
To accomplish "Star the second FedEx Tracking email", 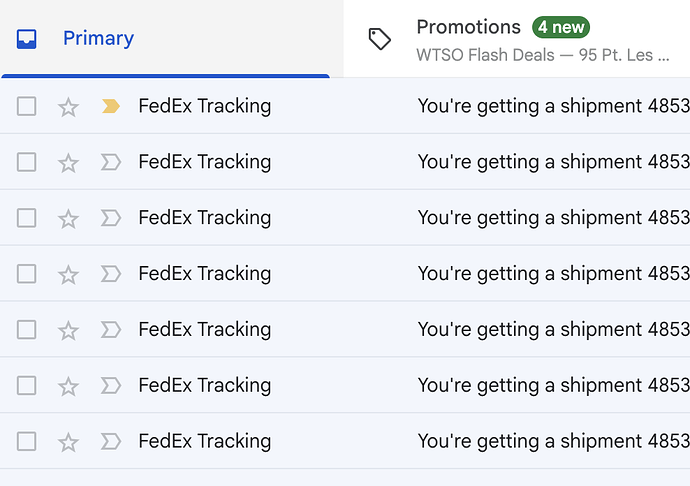I will tap(68, 162).
